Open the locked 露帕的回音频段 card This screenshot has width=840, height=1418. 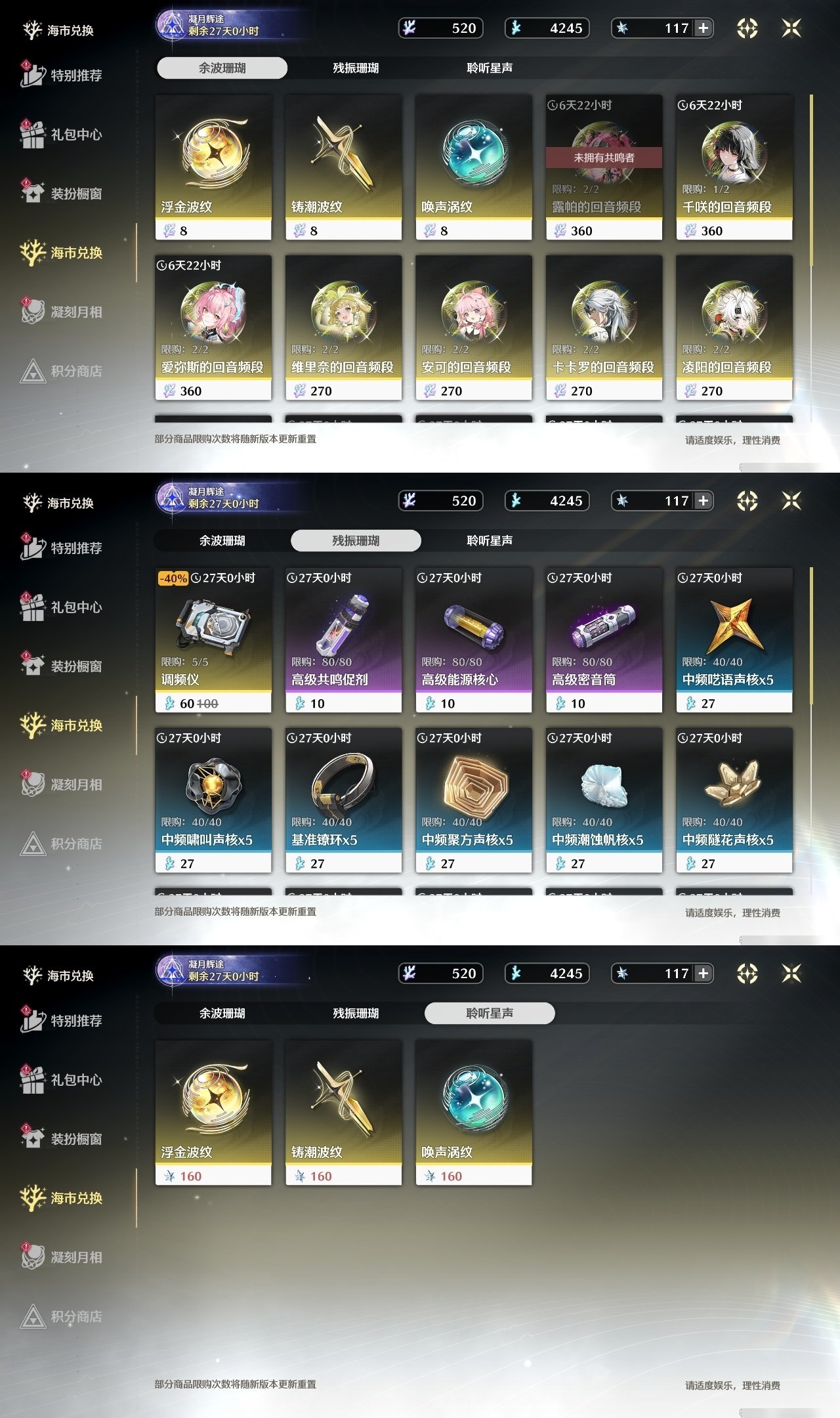[x=604, y=167]
